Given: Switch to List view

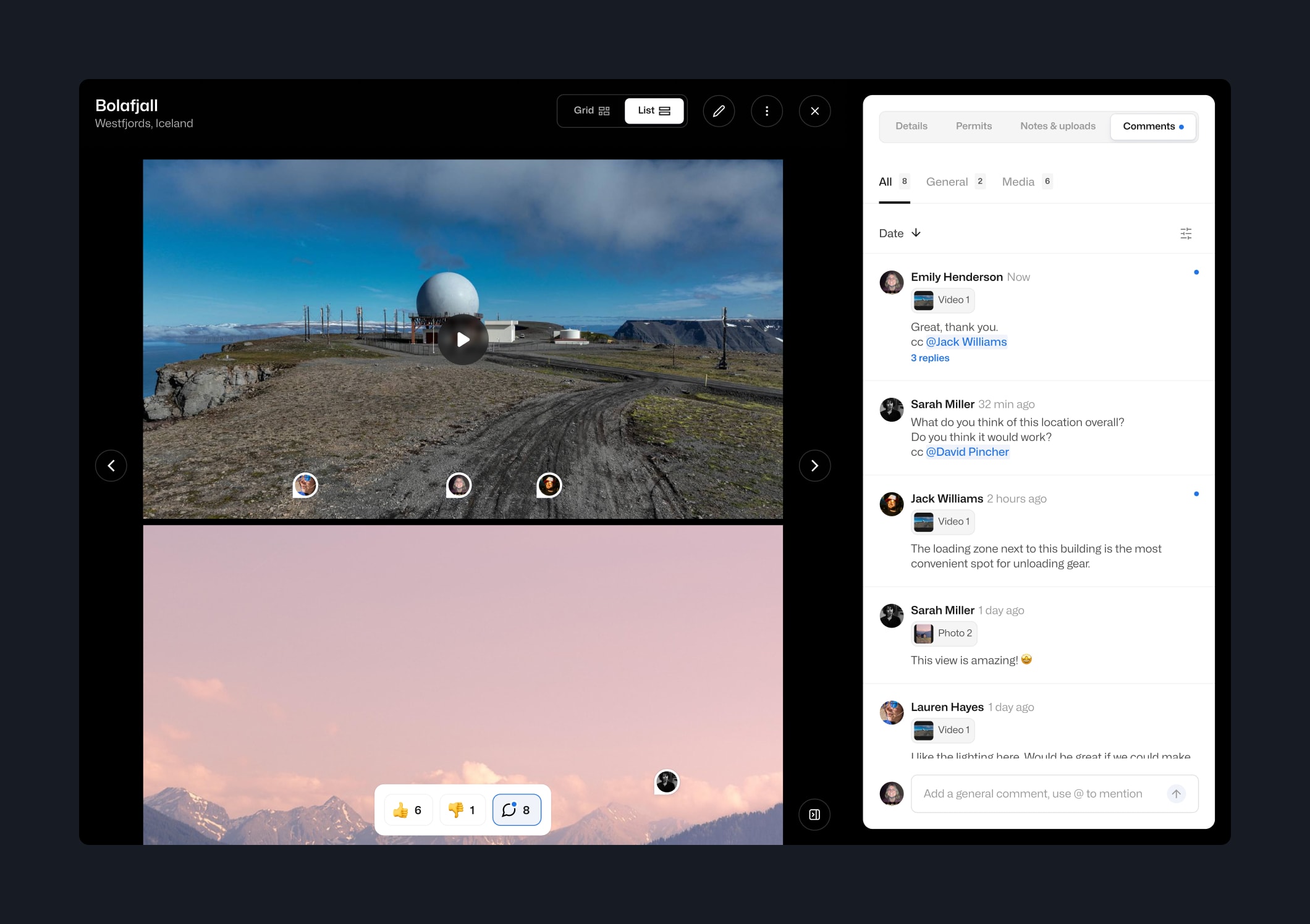Looking at the screenshot, I should pyautogui.click(x=654, y=111).
